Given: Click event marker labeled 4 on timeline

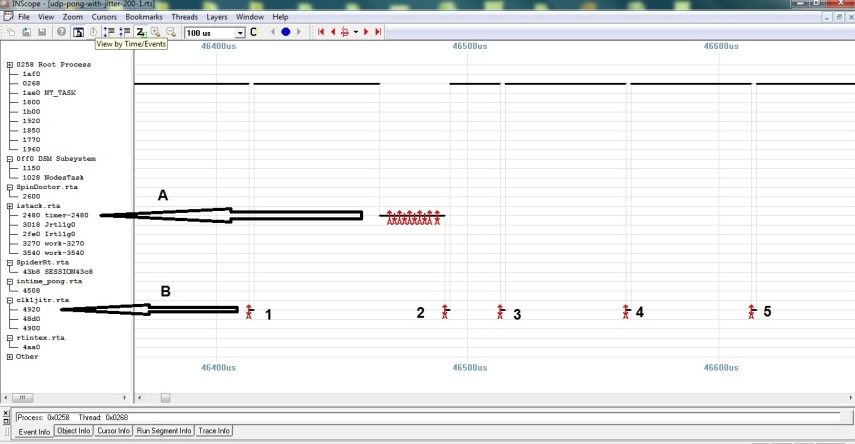Looking at the screenshot, I should 626,312.
